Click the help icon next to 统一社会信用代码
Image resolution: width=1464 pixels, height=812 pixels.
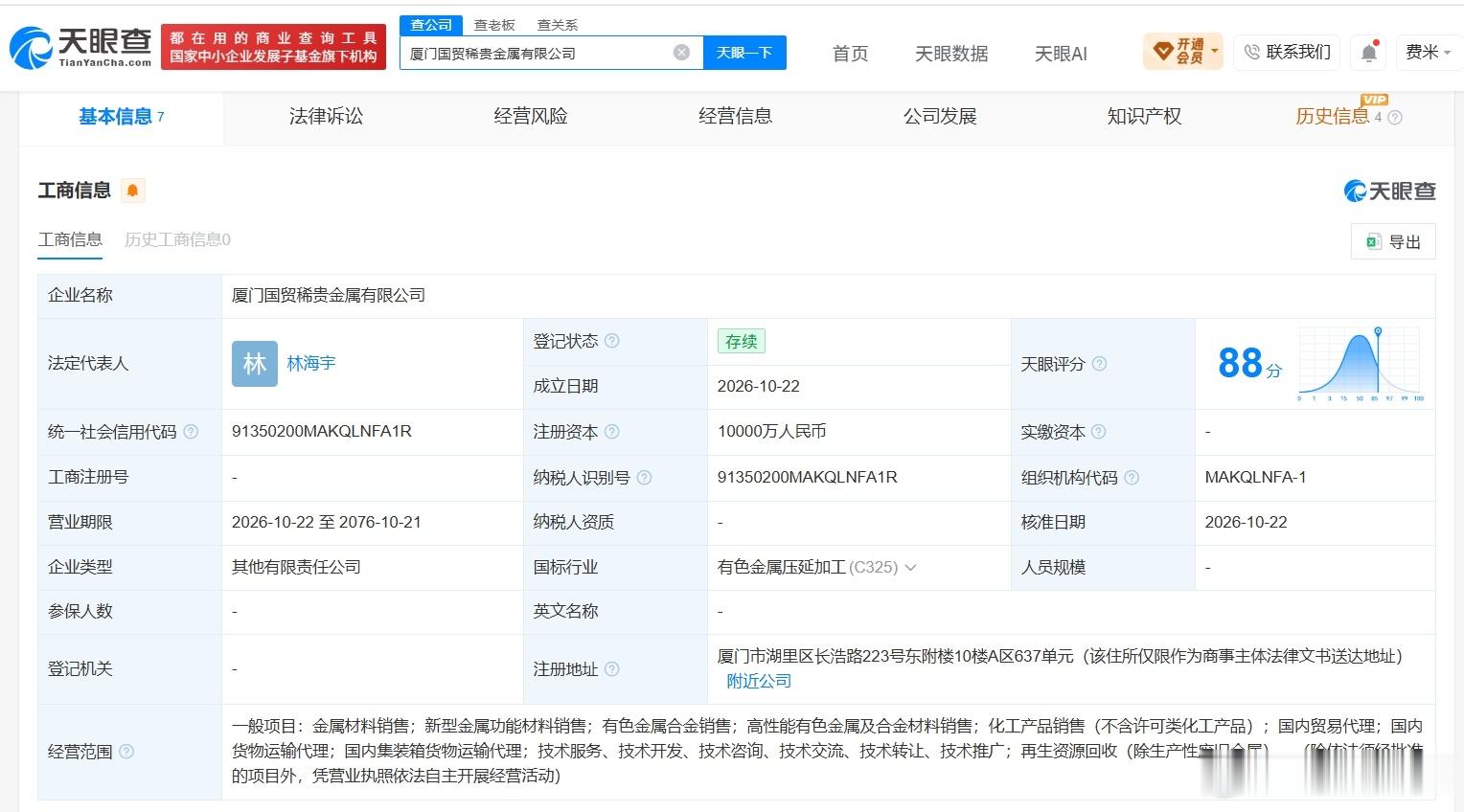(191, 432)
